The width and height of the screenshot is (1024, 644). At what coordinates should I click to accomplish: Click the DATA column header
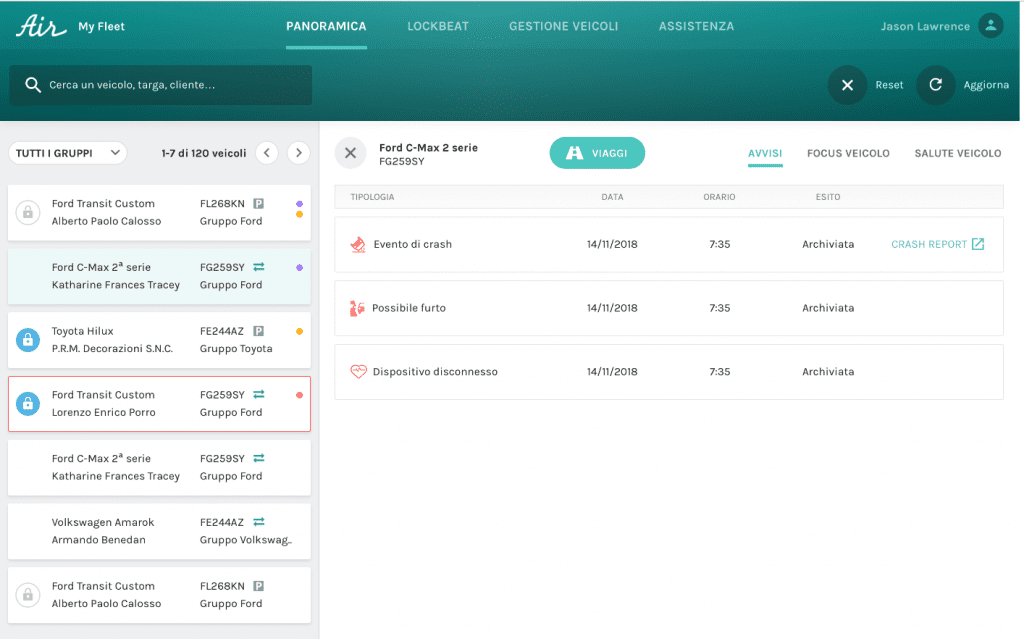(x=612, y=197)
